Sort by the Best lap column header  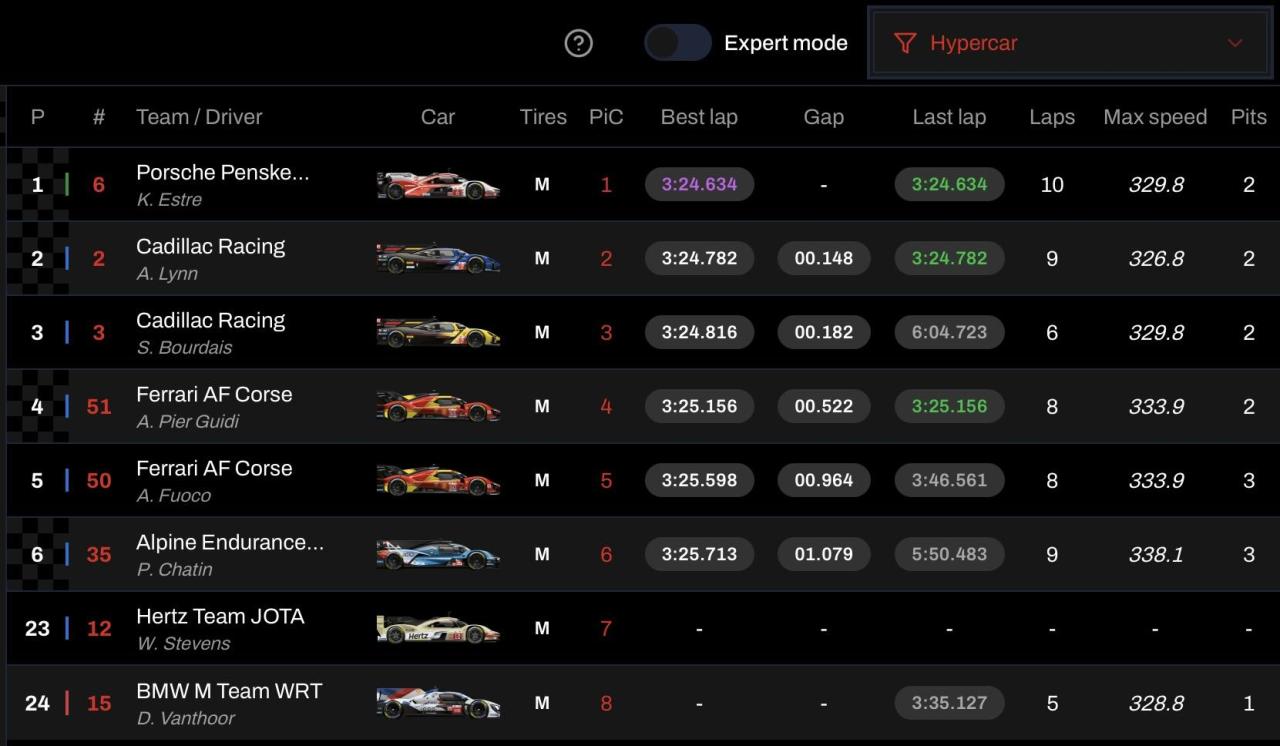(x=699, y=117)
